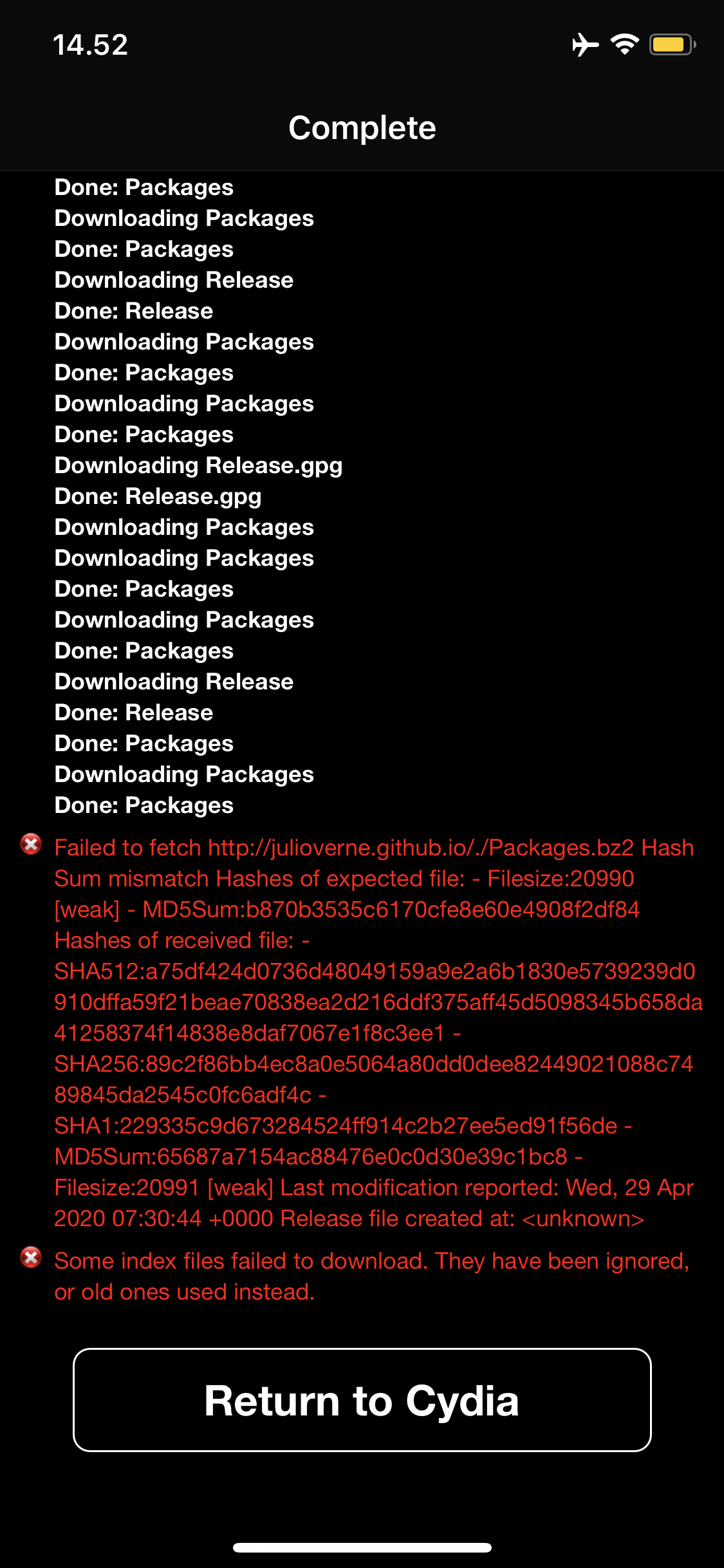Viewport: 724px width, 1568px height.
Task: Select the Done: Release.gpg log line
Action: pyautogui.click(x=158, y=496)
